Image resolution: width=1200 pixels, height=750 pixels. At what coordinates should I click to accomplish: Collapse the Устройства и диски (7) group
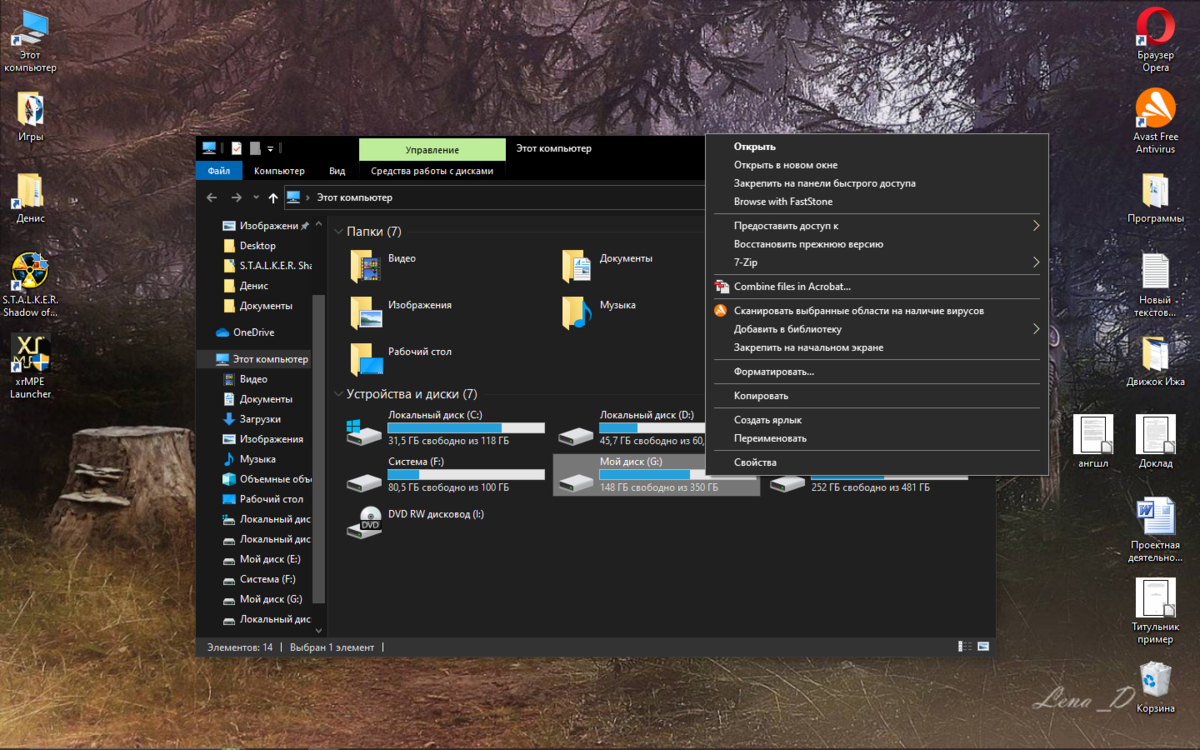click(x=338, y=394)
